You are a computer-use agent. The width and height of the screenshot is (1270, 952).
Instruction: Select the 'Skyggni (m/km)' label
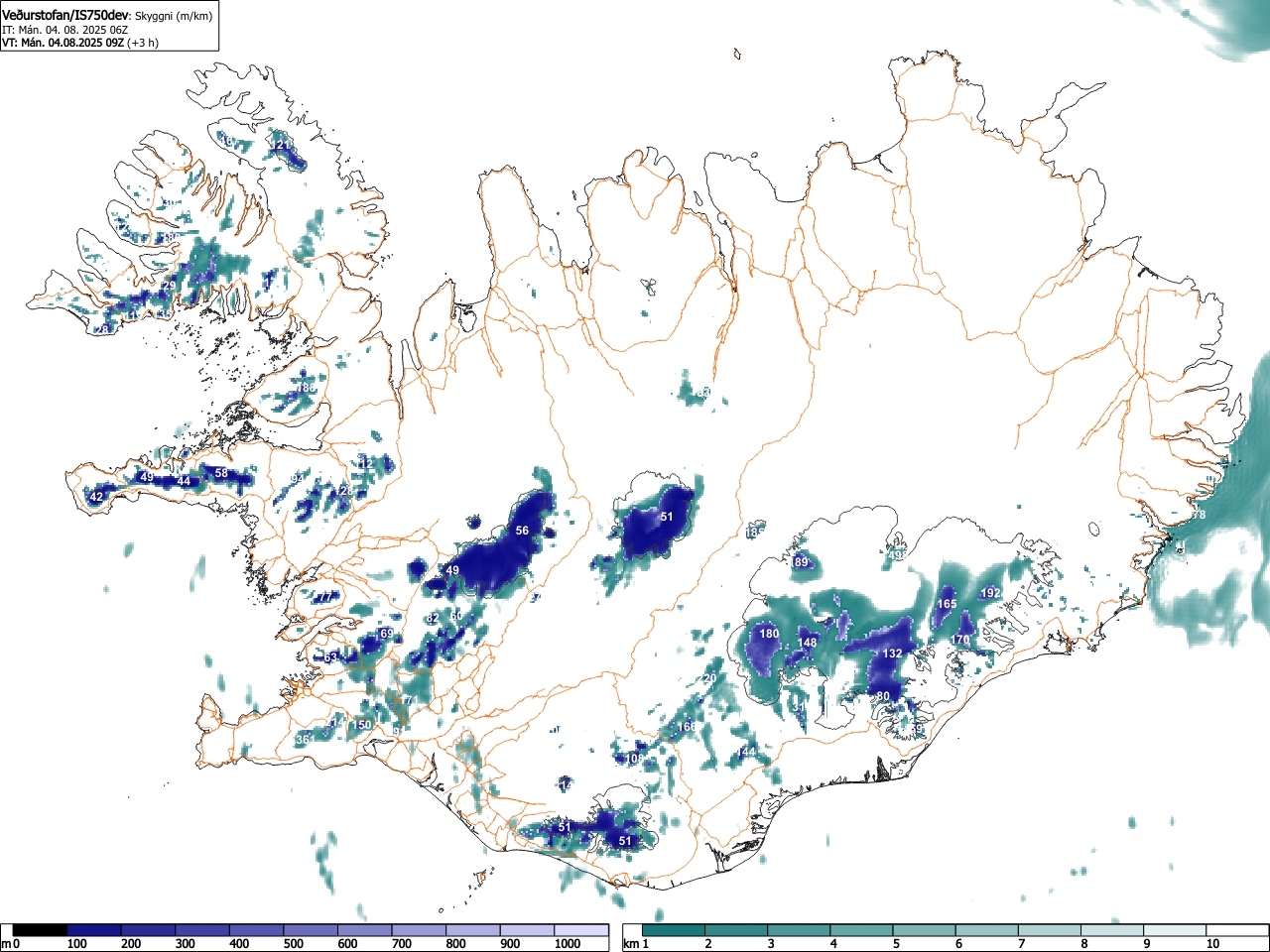coord(173,16)
